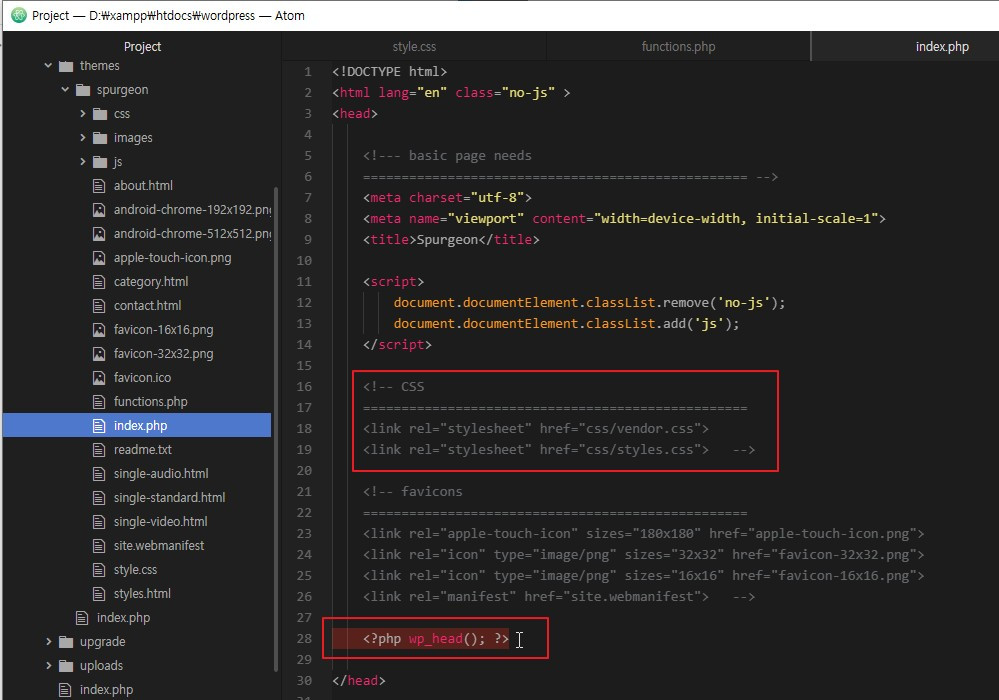Image resolution: width=999 pixels, height=700 pixels.
Task: Click the site.webmanifest file icon
Action: [99, 545]
